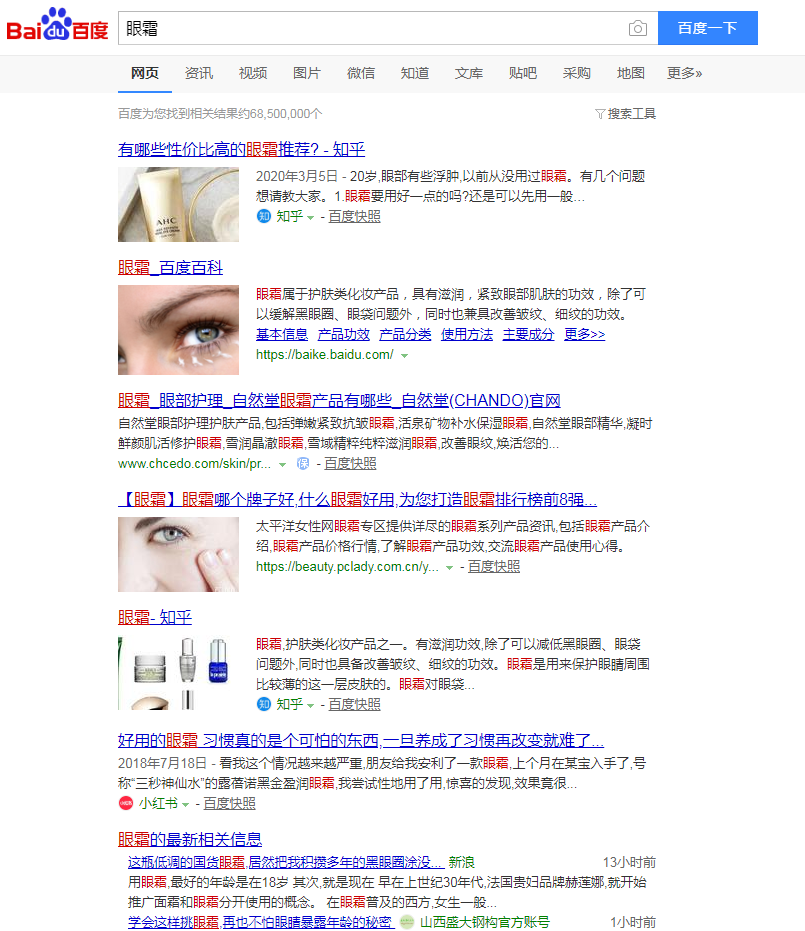Screen dimensions: 805x931
Task: Switch to 地图 tab
Action: (x=631, y=73)
